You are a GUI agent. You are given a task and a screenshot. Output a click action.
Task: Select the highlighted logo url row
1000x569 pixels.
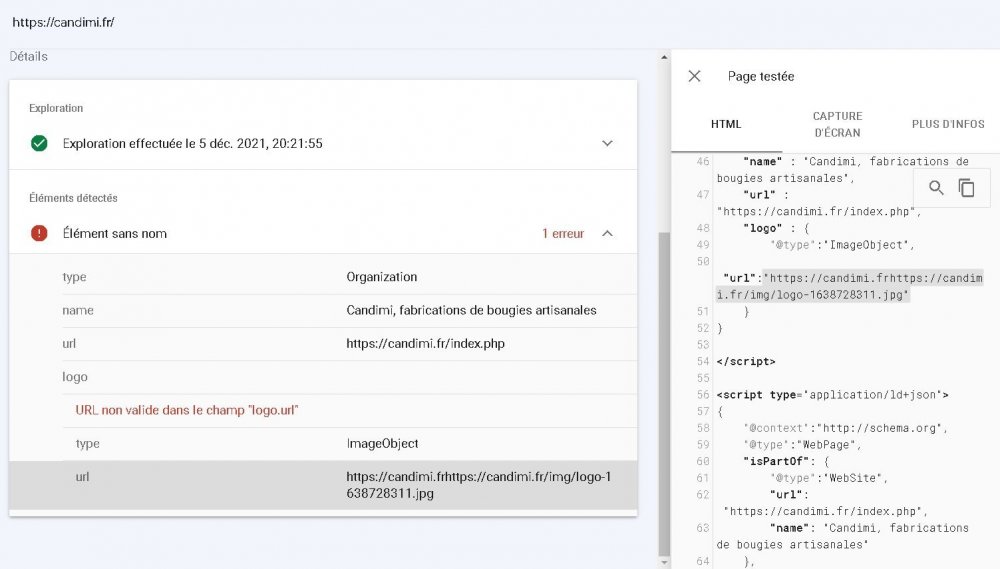pos(323,485)
